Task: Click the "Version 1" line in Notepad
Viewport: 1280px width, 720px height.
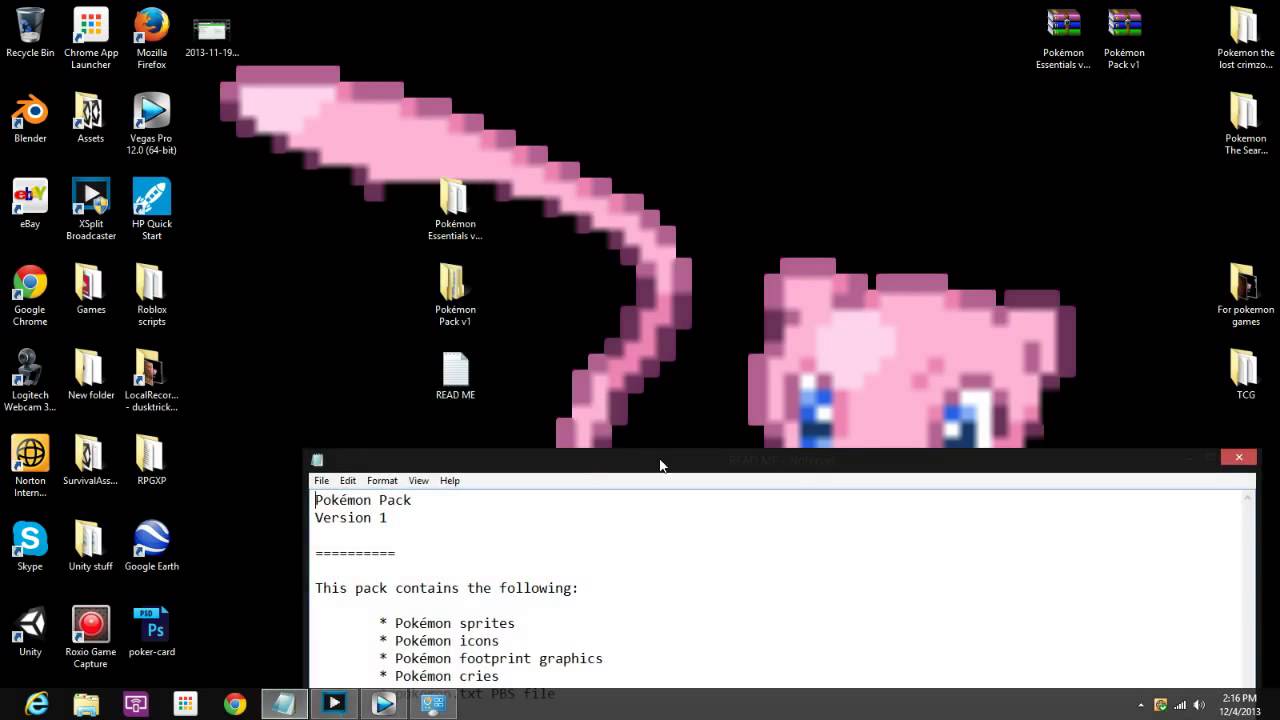Action: 351,518
